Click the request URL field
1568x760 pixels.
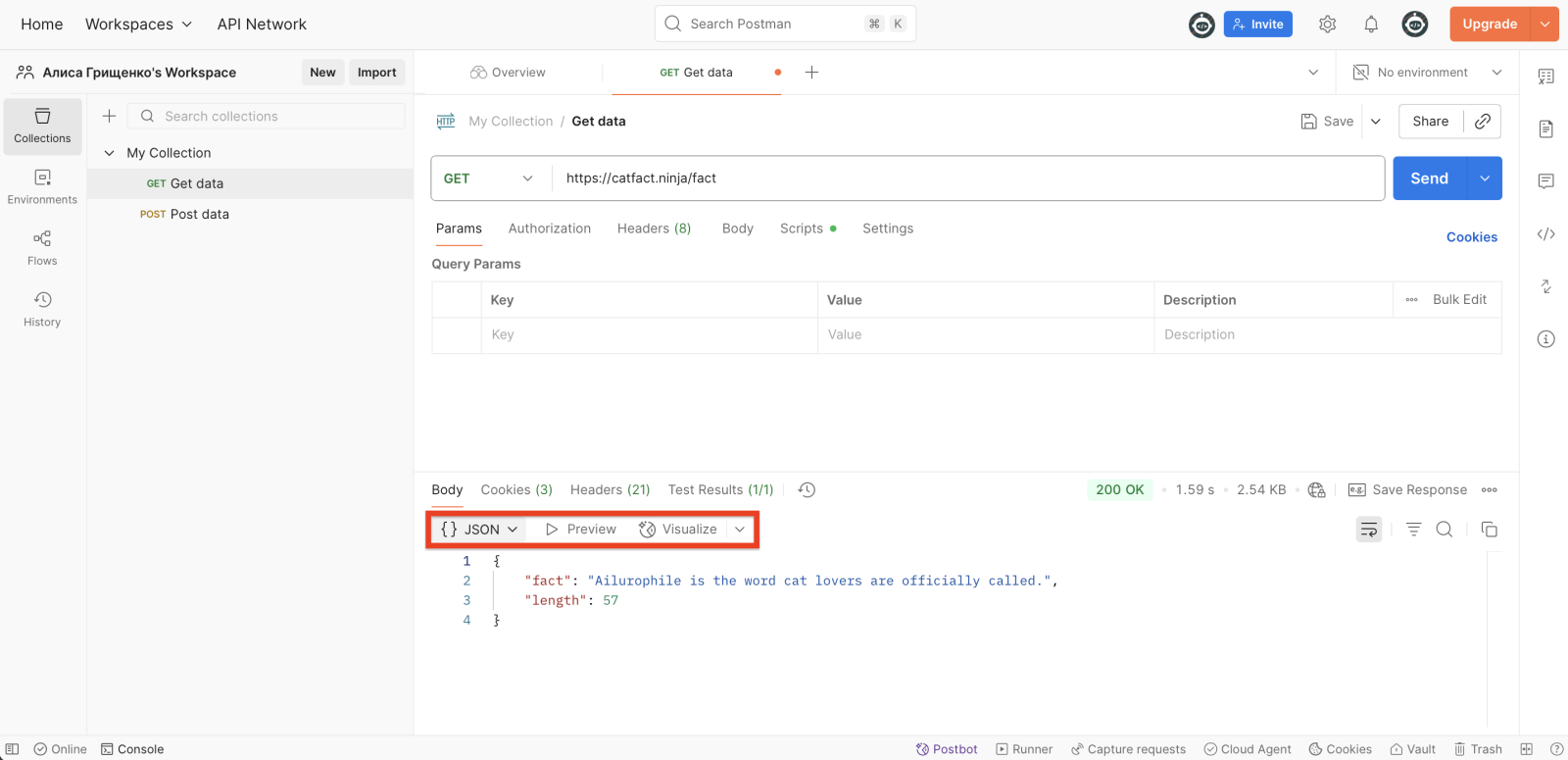968,178
